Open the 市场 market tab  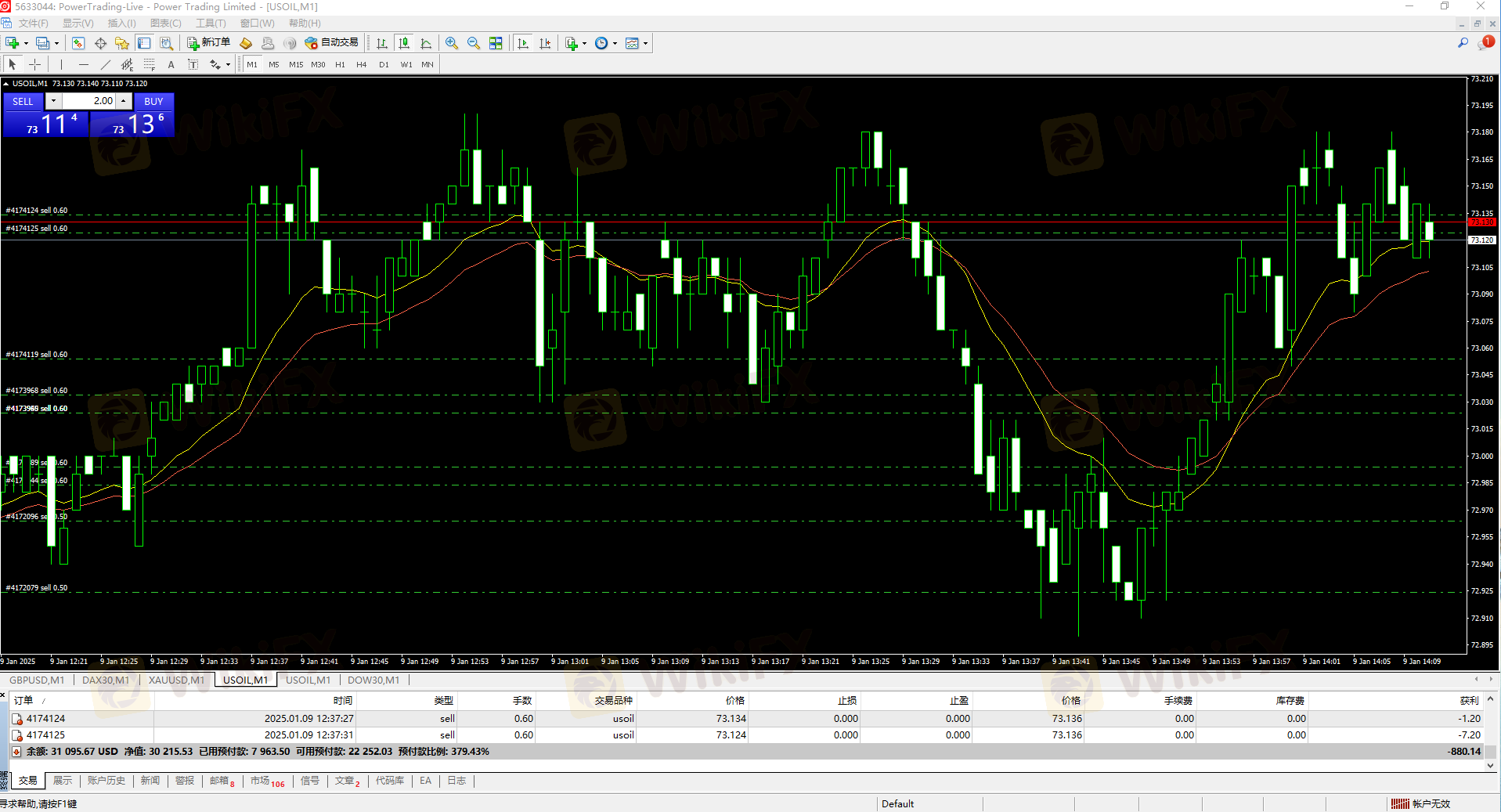267,781
